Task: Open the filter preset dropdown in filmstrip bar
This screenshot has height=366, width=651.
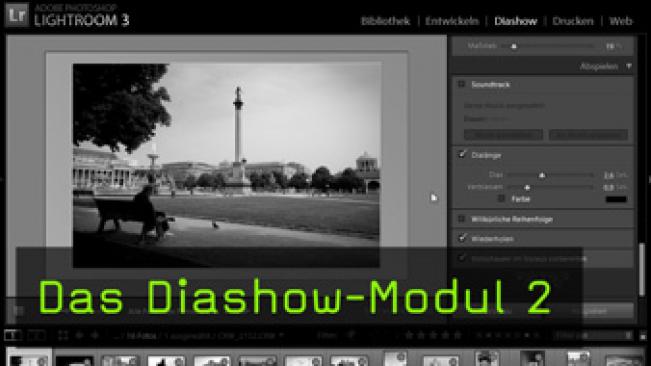Action: (593, 335)
